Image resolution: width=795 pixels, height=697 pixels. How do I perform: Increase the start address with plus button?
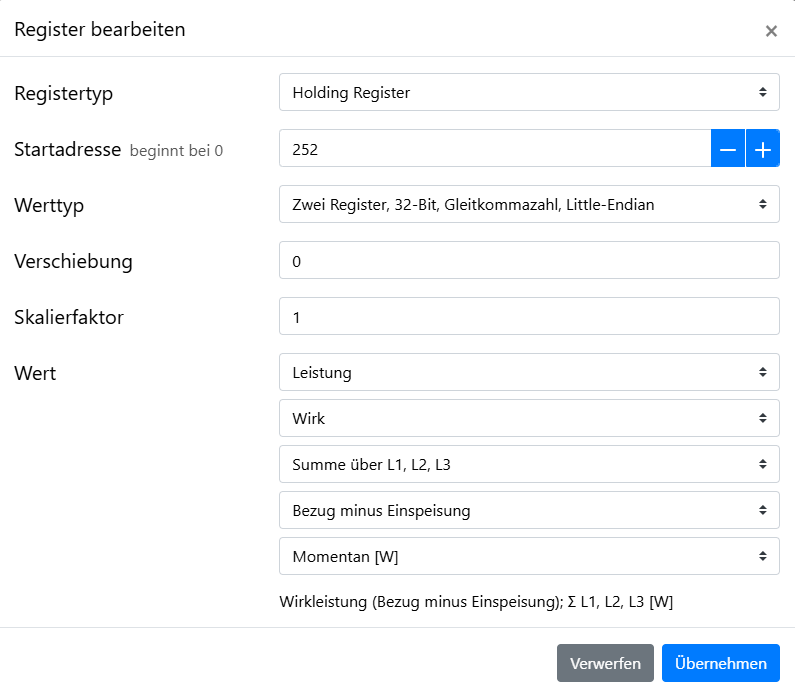click(x=762, y=149)
